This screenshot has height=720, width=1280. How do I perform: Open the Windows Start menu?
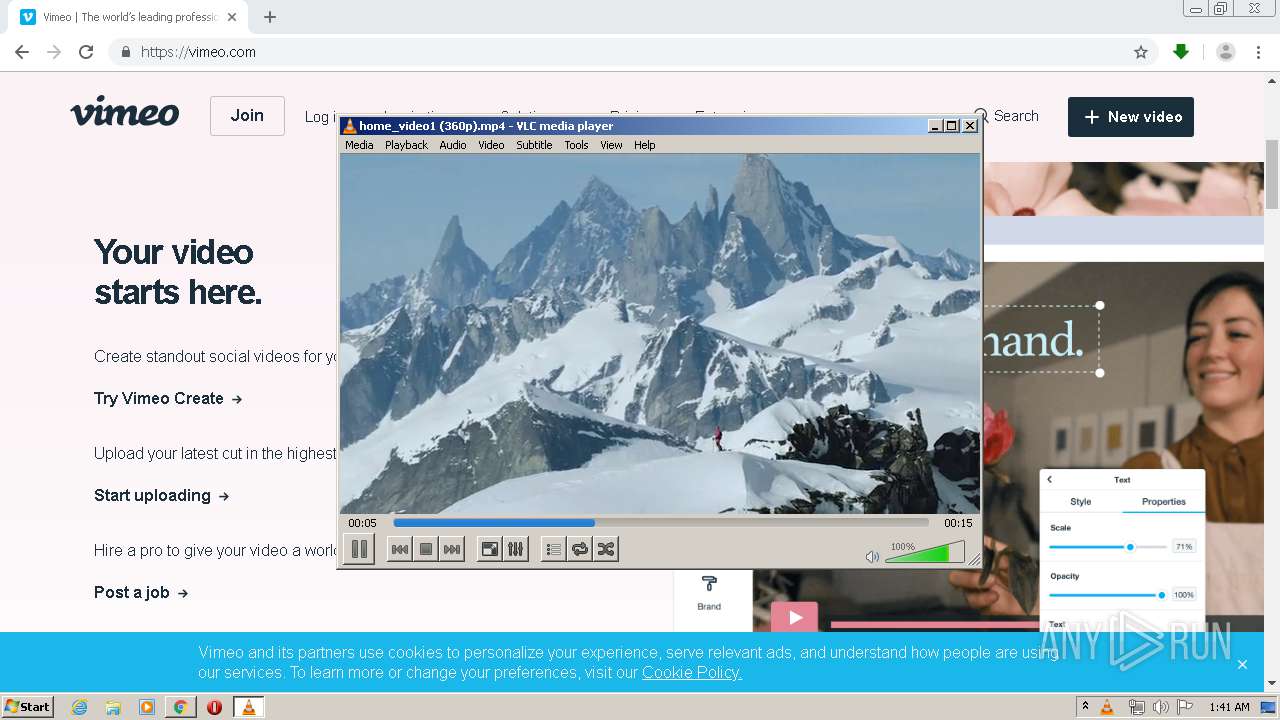click(28, 707)
